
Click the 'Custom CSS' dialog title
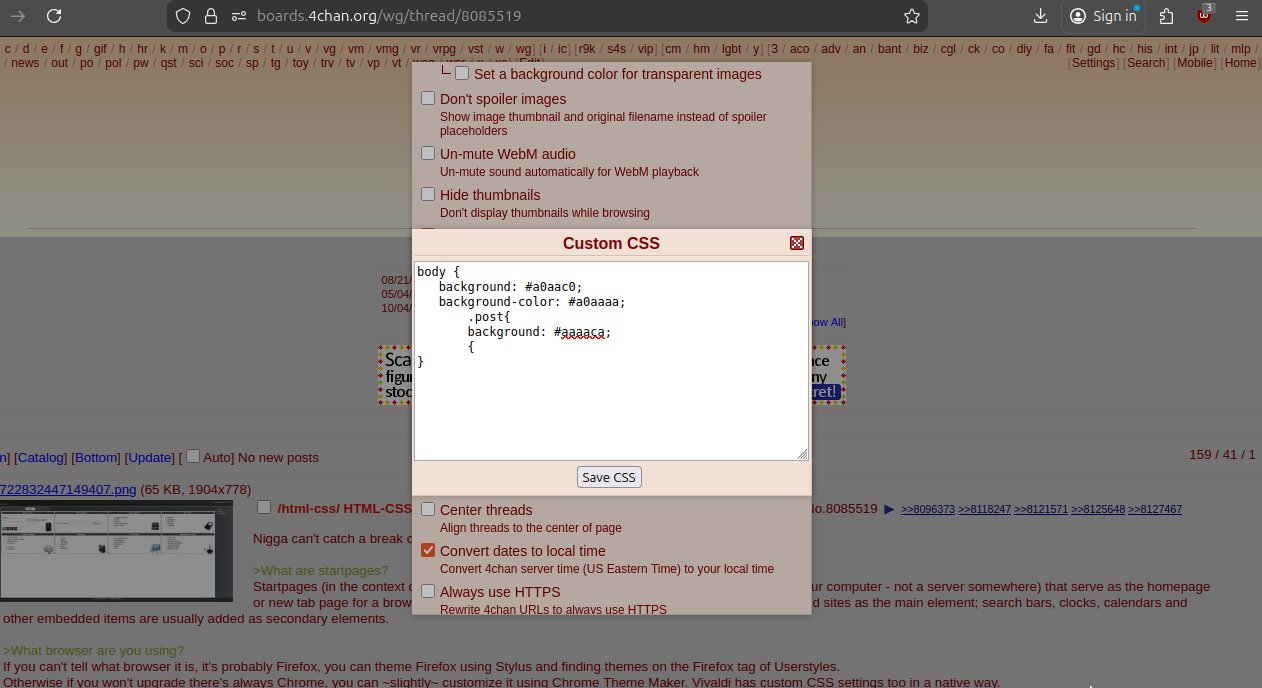611,243
